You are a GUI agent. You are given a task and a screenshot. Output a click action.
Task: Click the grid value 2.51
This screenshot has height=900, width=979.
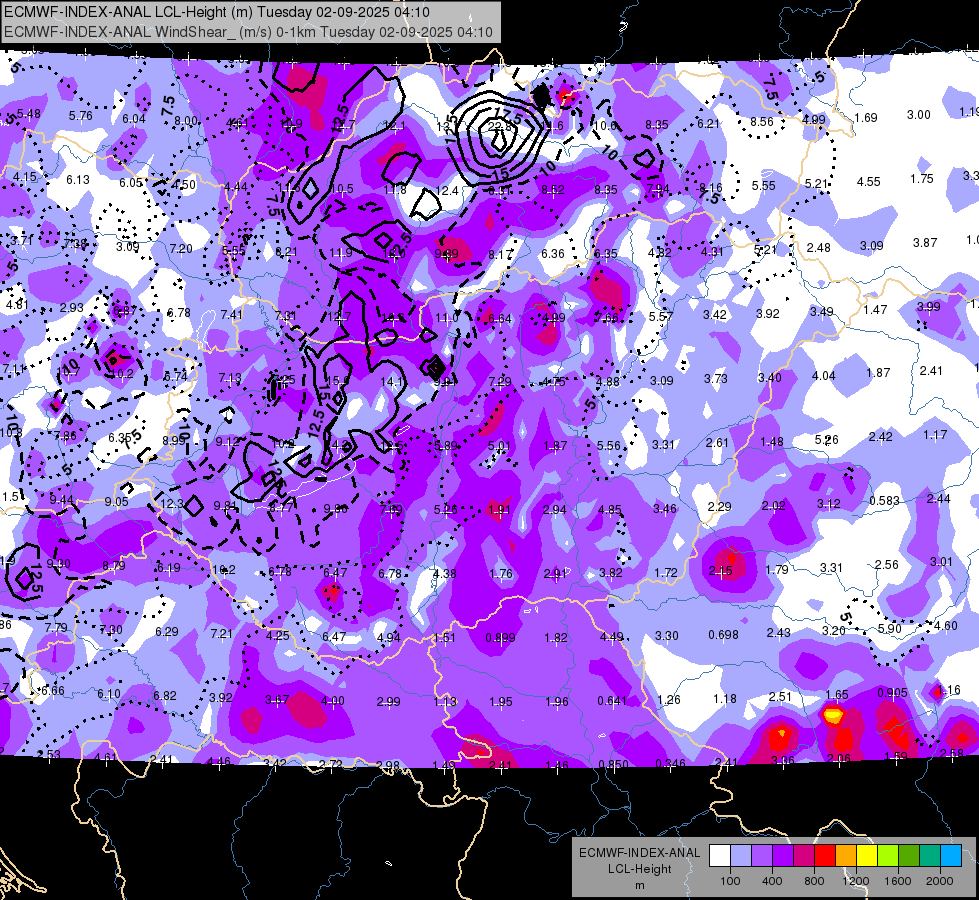click(x=780, y=696)
